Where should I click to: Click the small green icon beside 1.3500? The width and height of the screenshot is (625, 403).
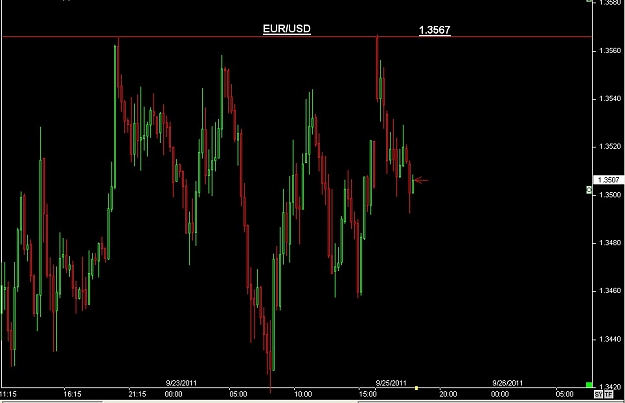click(x=589, y=190)
